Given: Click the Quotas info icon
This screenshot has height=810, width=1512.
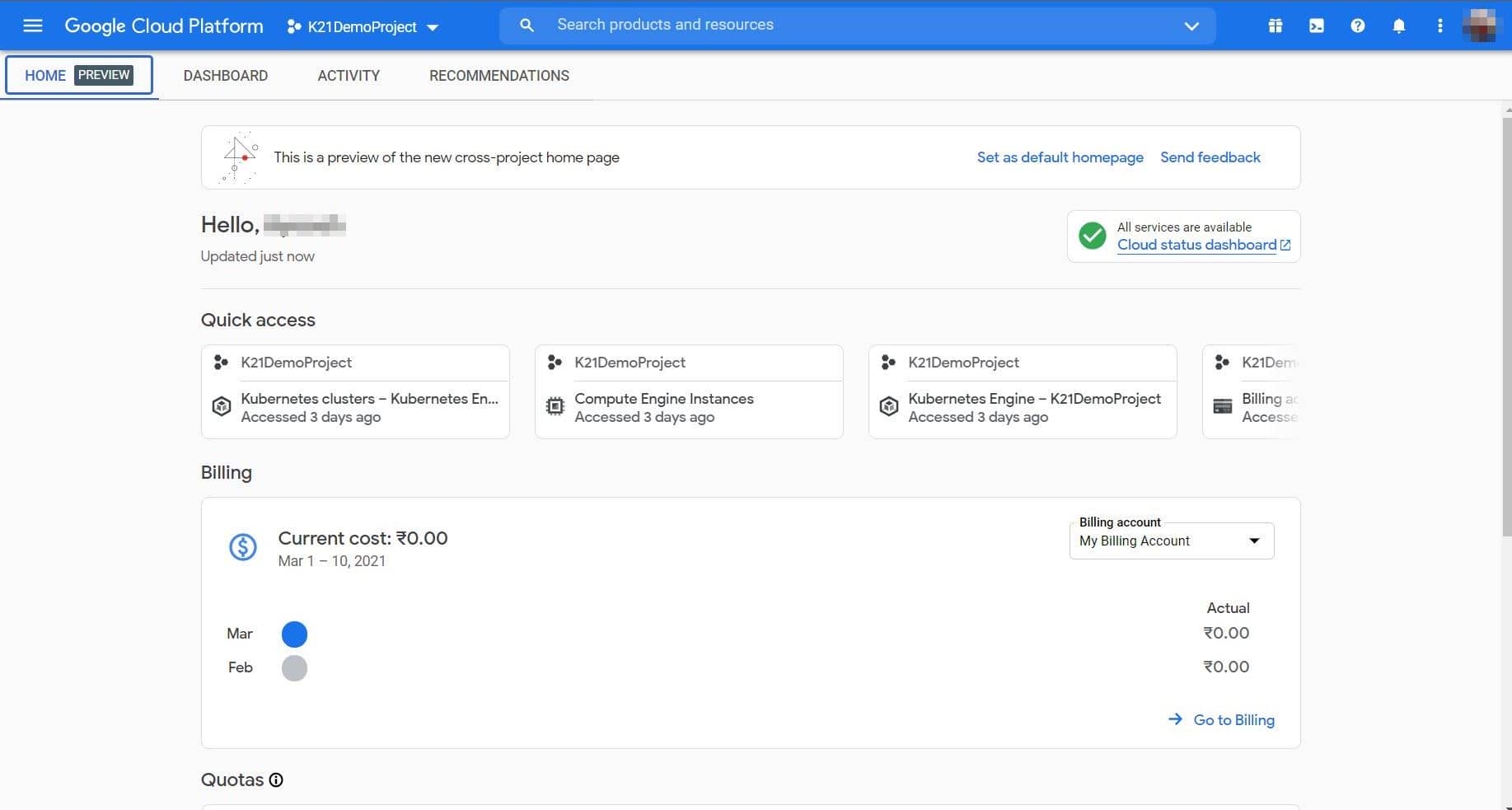Looking at the screenshot, I should click(x=275, y=780).
